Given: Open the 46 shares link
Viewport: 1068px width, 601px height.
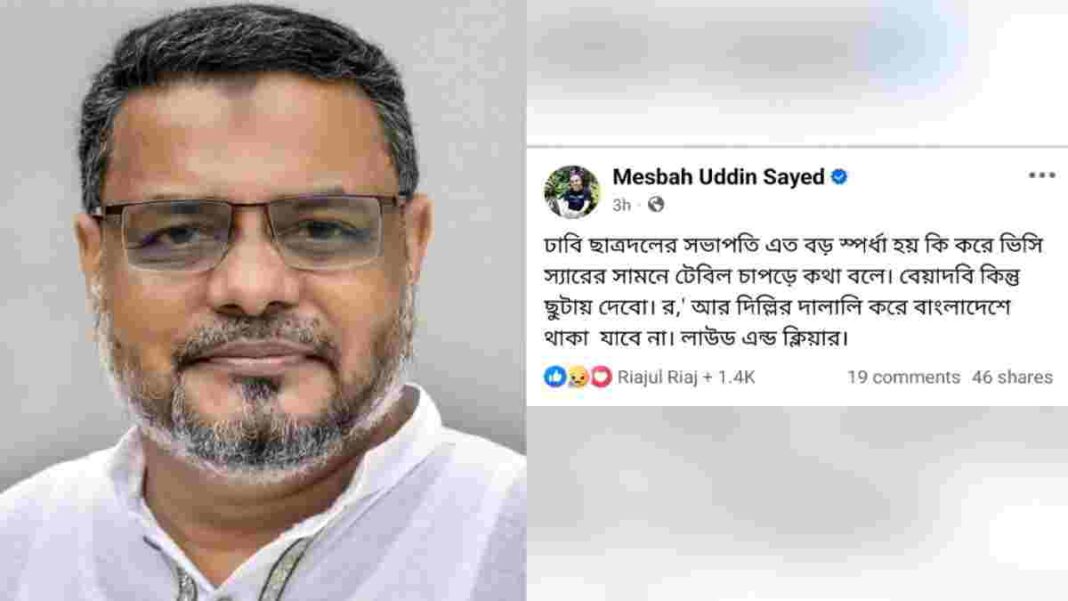Looking at the screenshot, I should 1012,377.
